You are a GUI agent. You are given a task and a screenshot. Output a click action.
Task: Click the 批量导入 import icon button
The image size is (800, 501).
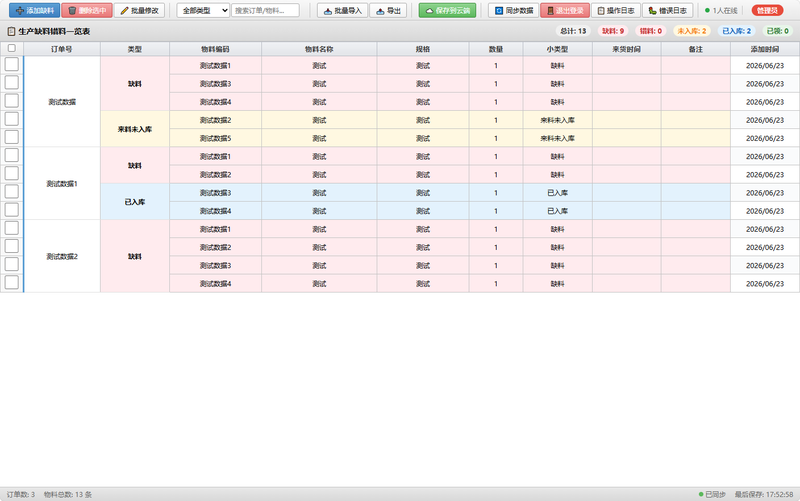[x=342, y=10]
